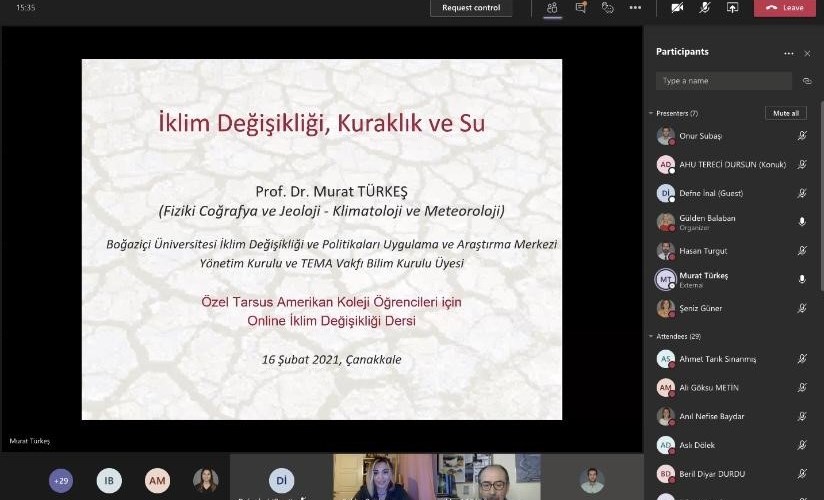This screenshot has height=500, width=824.
Task: Copy the meeting join link icon
Action: click(x=807, y=81)
